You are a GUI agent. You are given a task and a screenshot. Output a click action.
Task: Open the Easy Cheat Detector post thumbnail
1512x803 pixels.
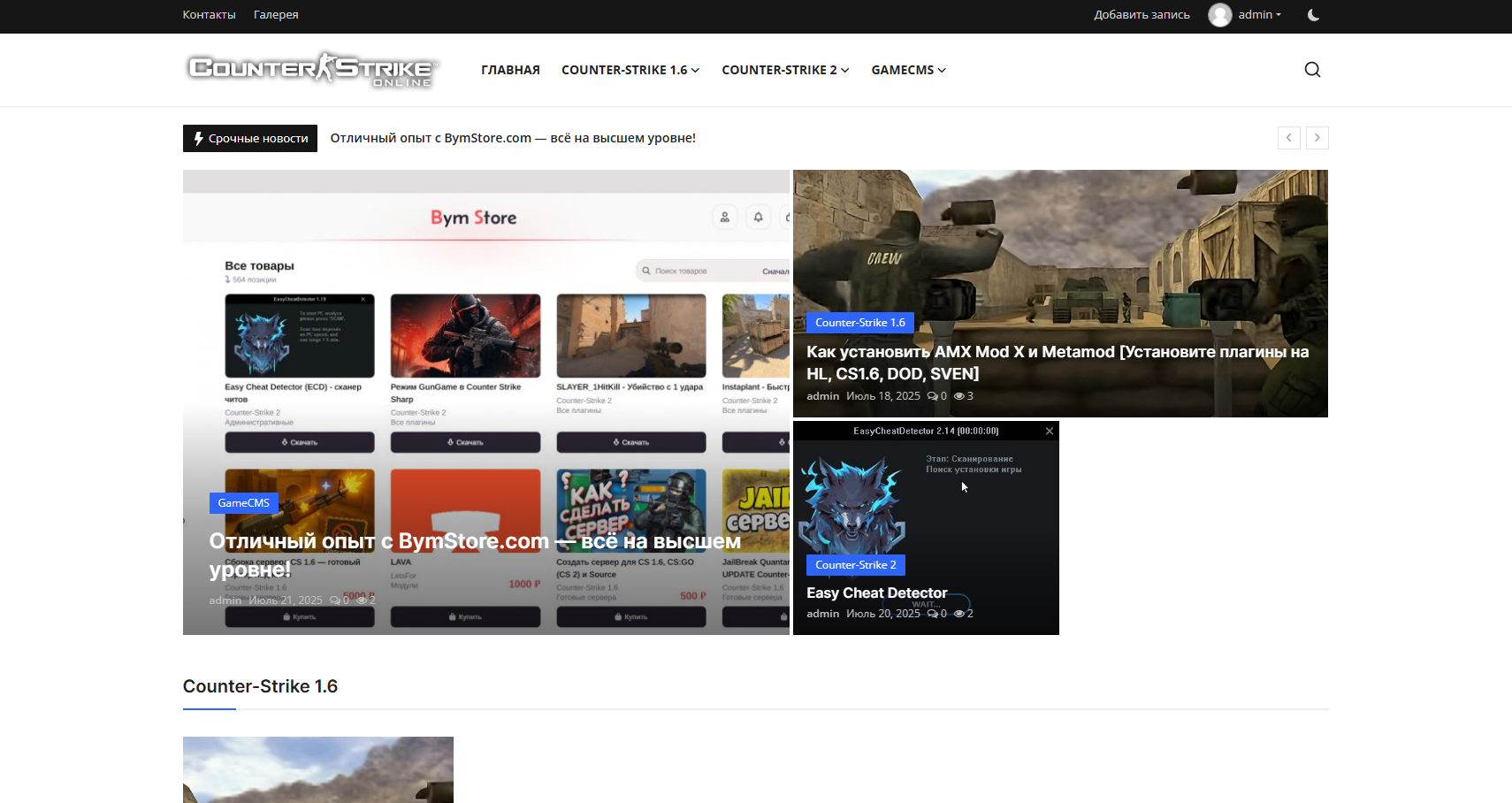click(926, 495)
